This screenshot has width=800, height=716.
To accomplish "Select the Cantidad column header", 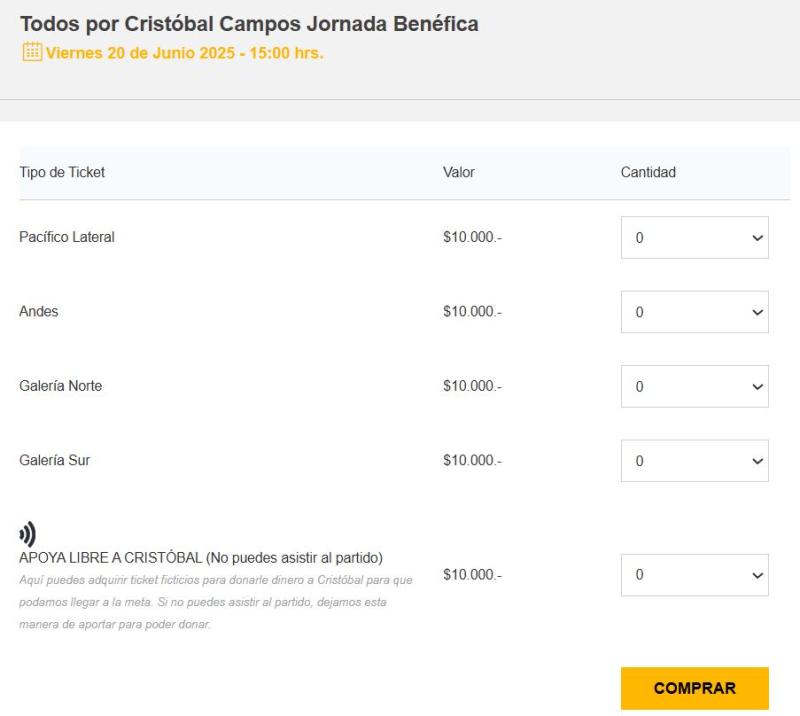I will (x=648, y=172).
